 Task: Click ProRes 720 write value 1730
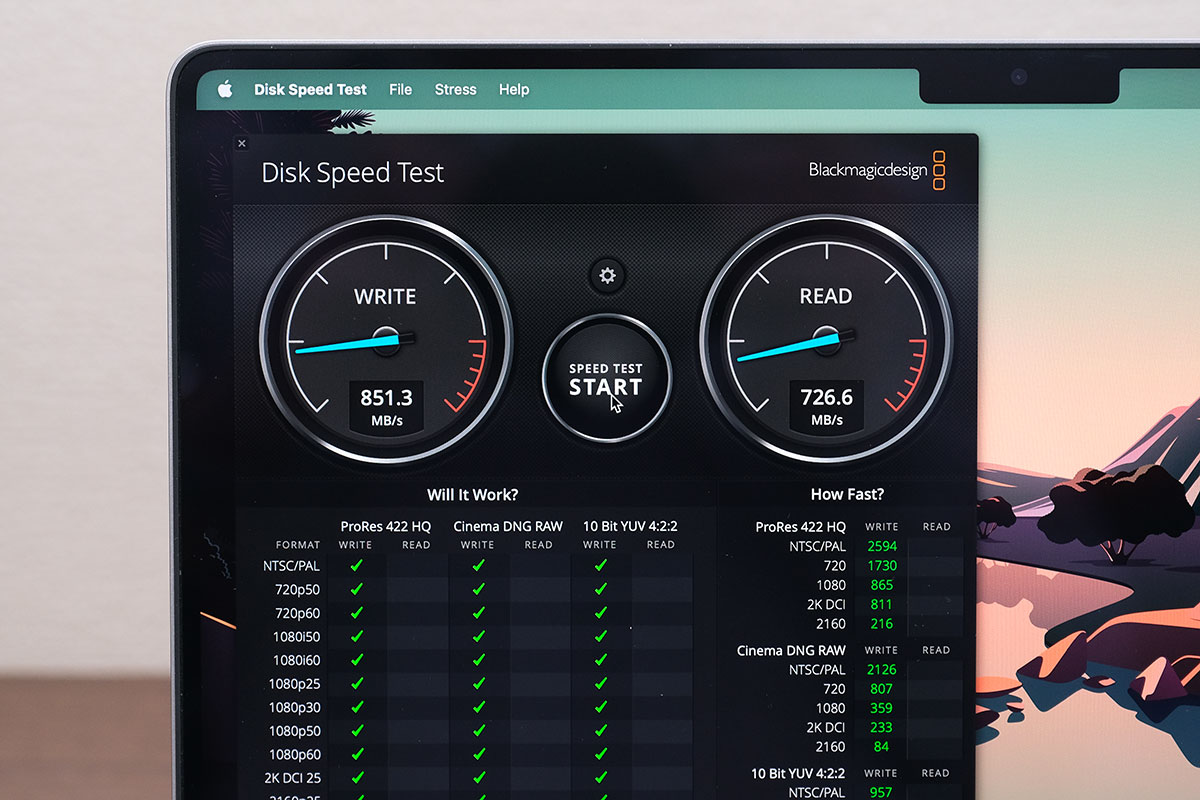(882, 565)
